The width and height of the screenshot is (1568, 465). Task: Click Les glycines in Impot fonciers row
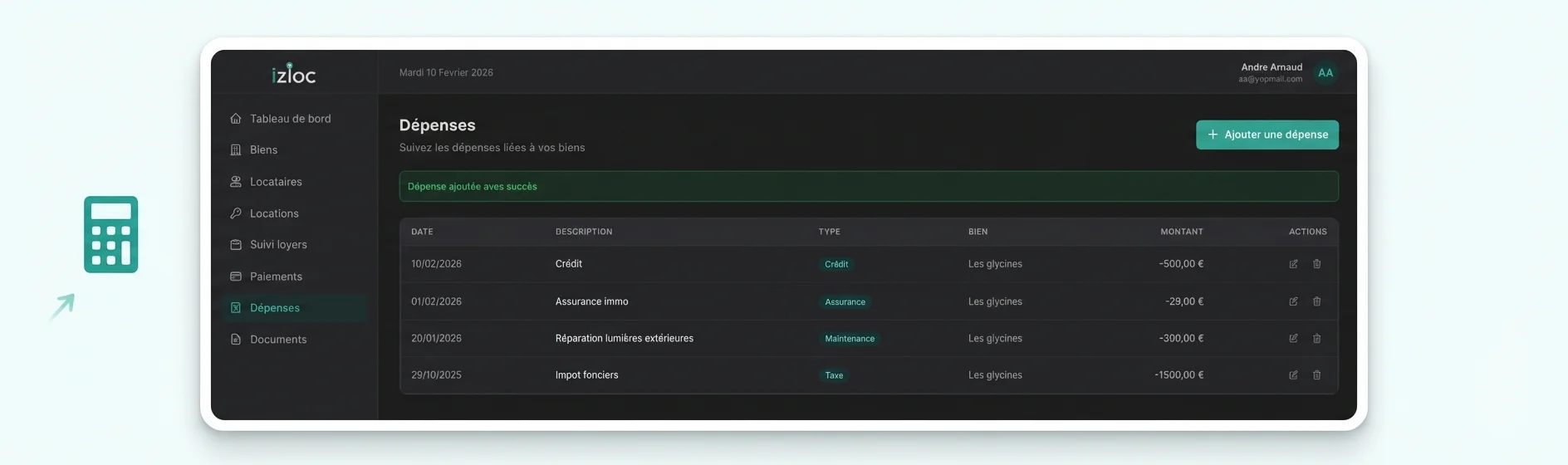995,375
